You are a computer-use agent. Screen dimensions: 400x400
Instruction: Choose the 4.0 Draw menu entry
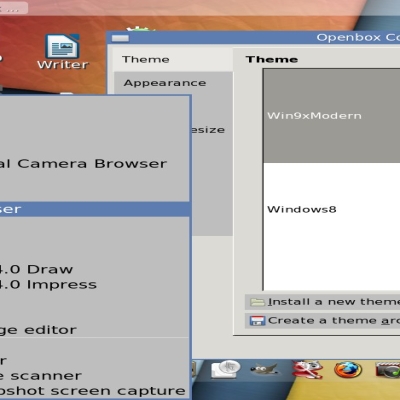click(95, 269)
